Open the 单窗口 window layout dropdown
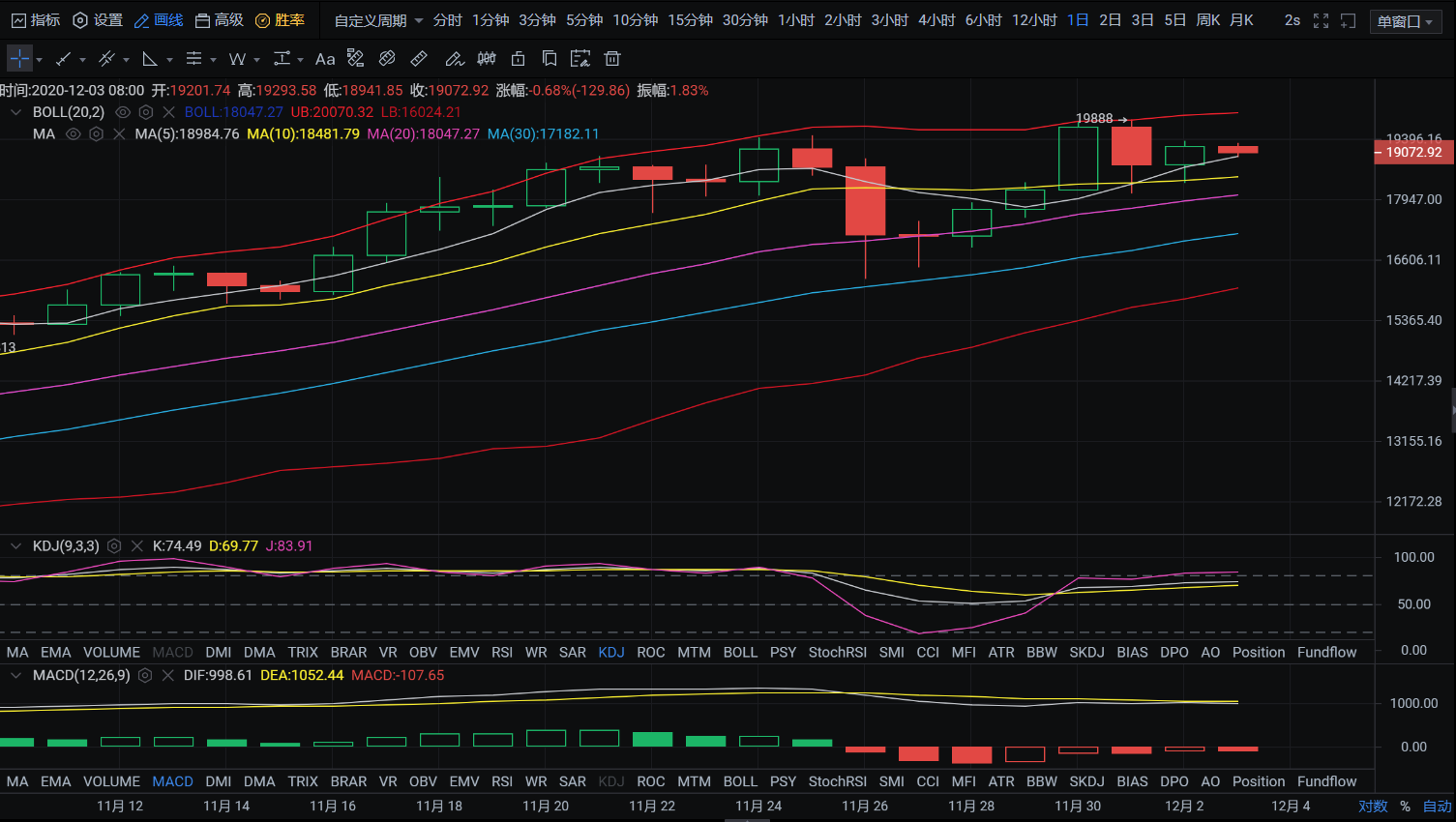The height and width of the screenshot is (822, 1456). 1405,21
